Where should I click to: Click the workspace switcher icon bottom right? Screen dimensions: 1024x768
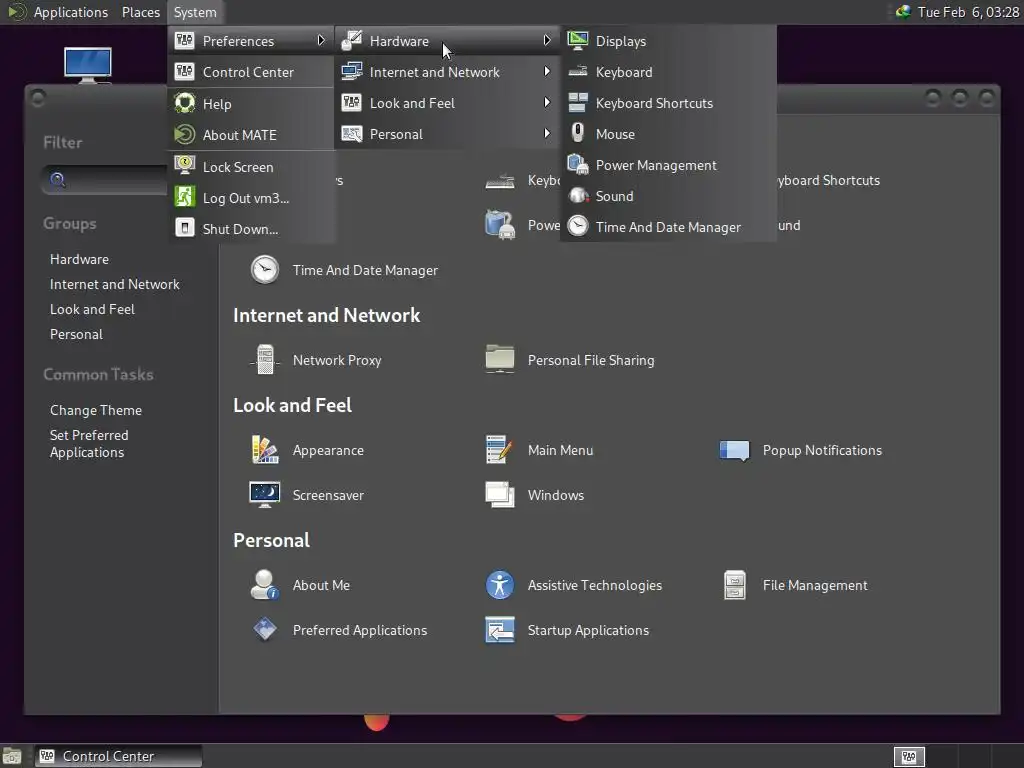909,757
